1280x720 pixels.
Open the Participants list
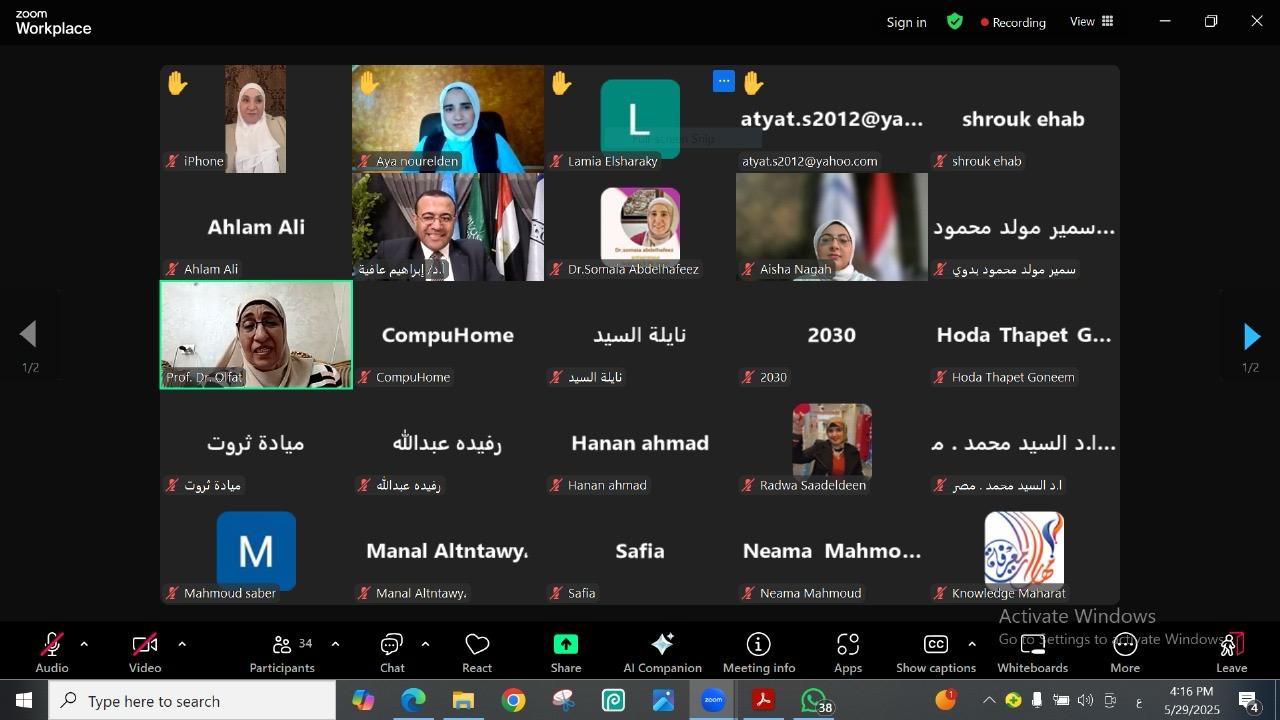283,653
